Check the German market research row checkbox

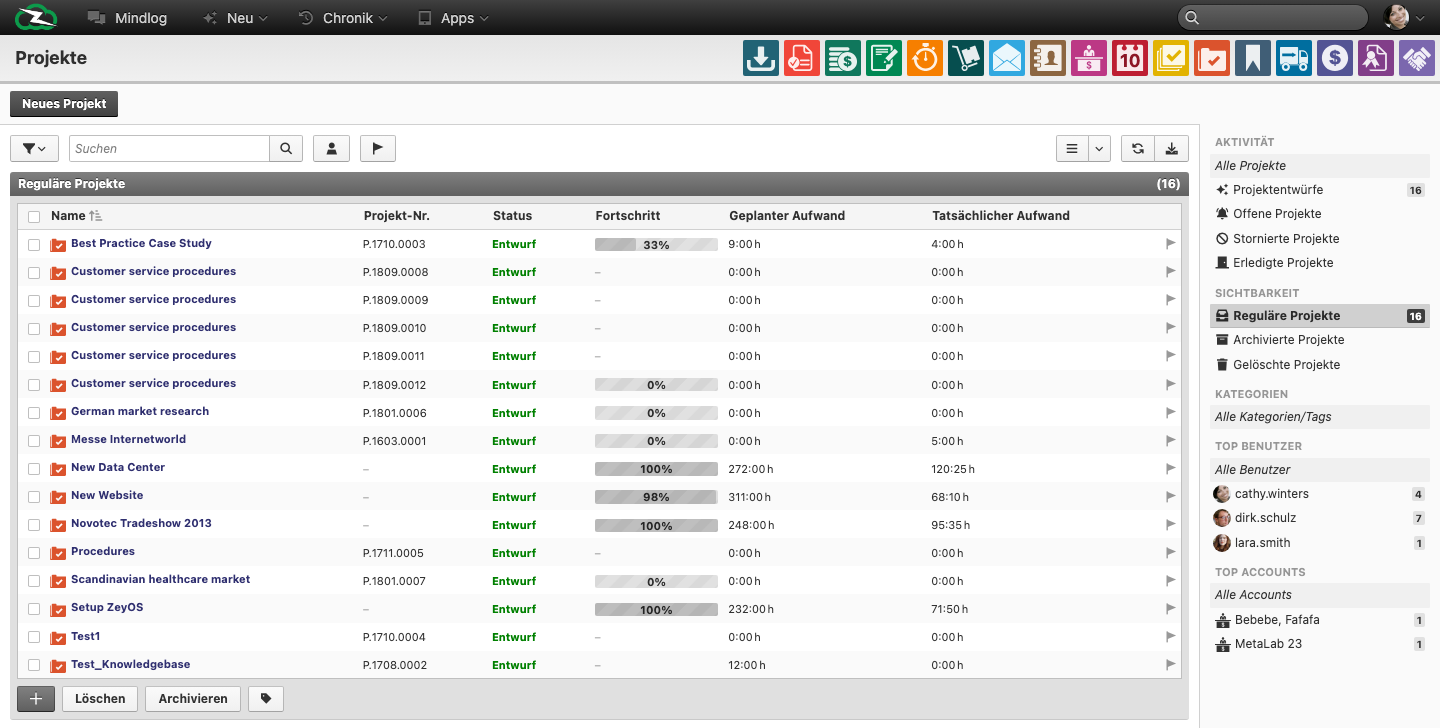tap(34, 412)
